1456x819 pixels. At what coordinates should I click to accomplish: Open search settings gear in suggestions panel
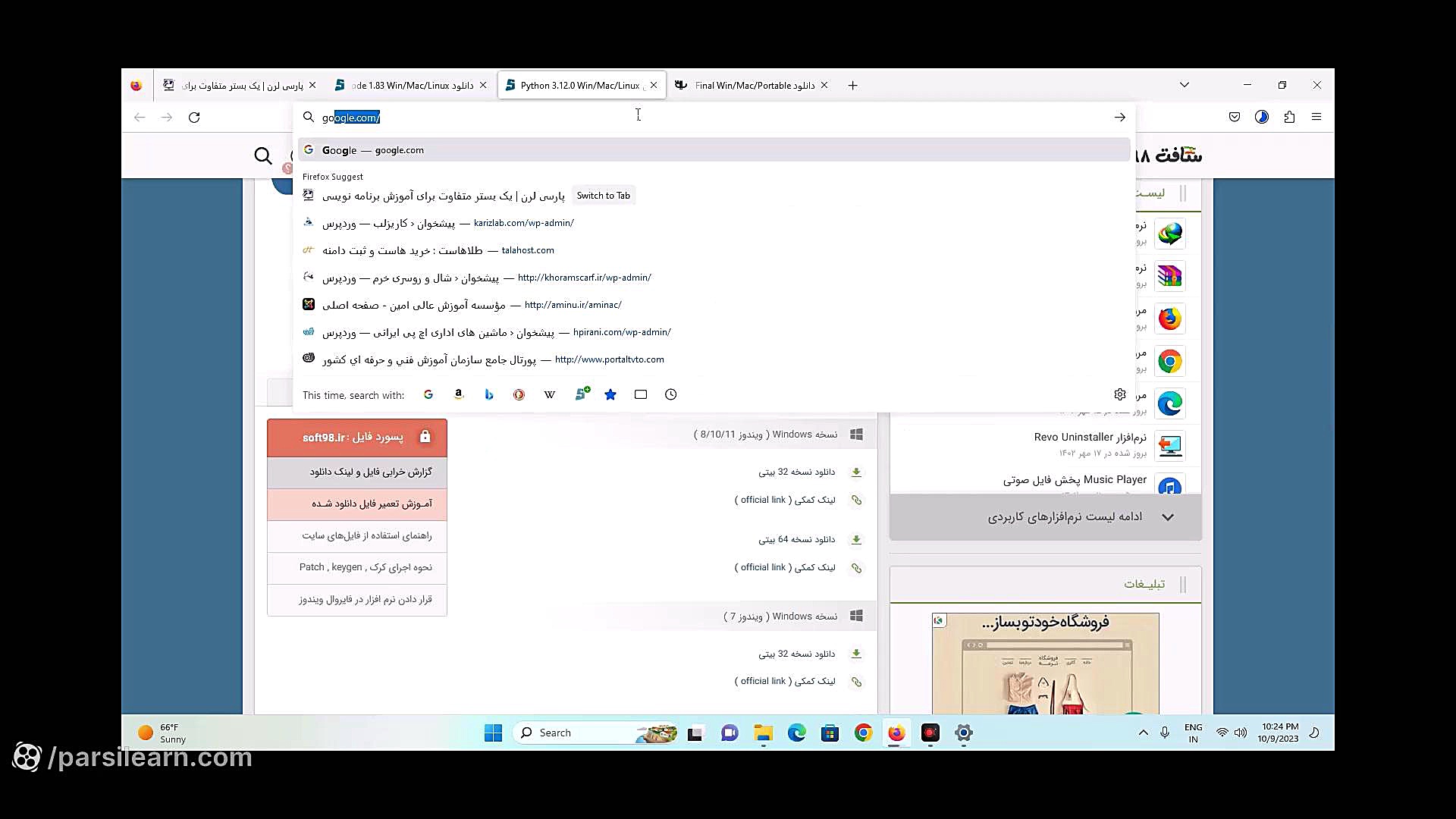pyautogui.click(x=1120, y=394)
